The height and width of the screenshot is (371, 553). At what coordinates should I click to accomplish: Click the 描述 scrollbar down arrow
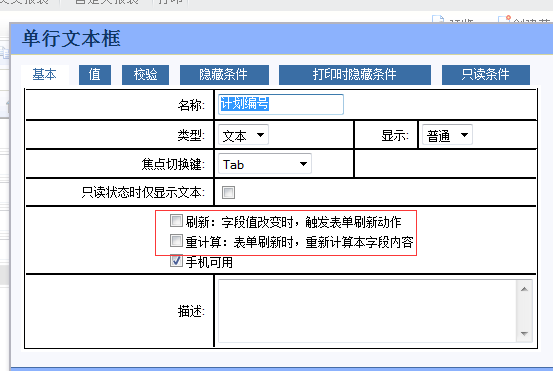pyautogui.click(x=524, y=333)
